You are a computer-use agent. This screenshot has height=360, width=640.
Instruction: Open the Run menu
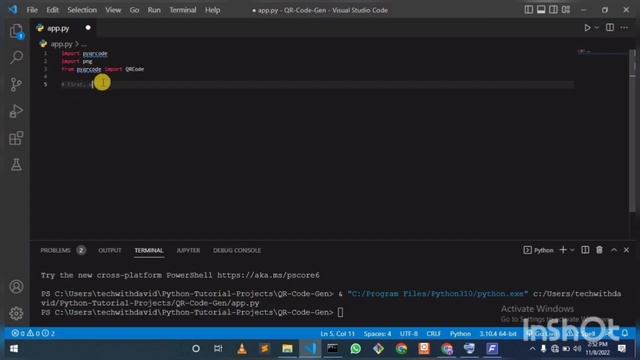click(x=154, y=10)
